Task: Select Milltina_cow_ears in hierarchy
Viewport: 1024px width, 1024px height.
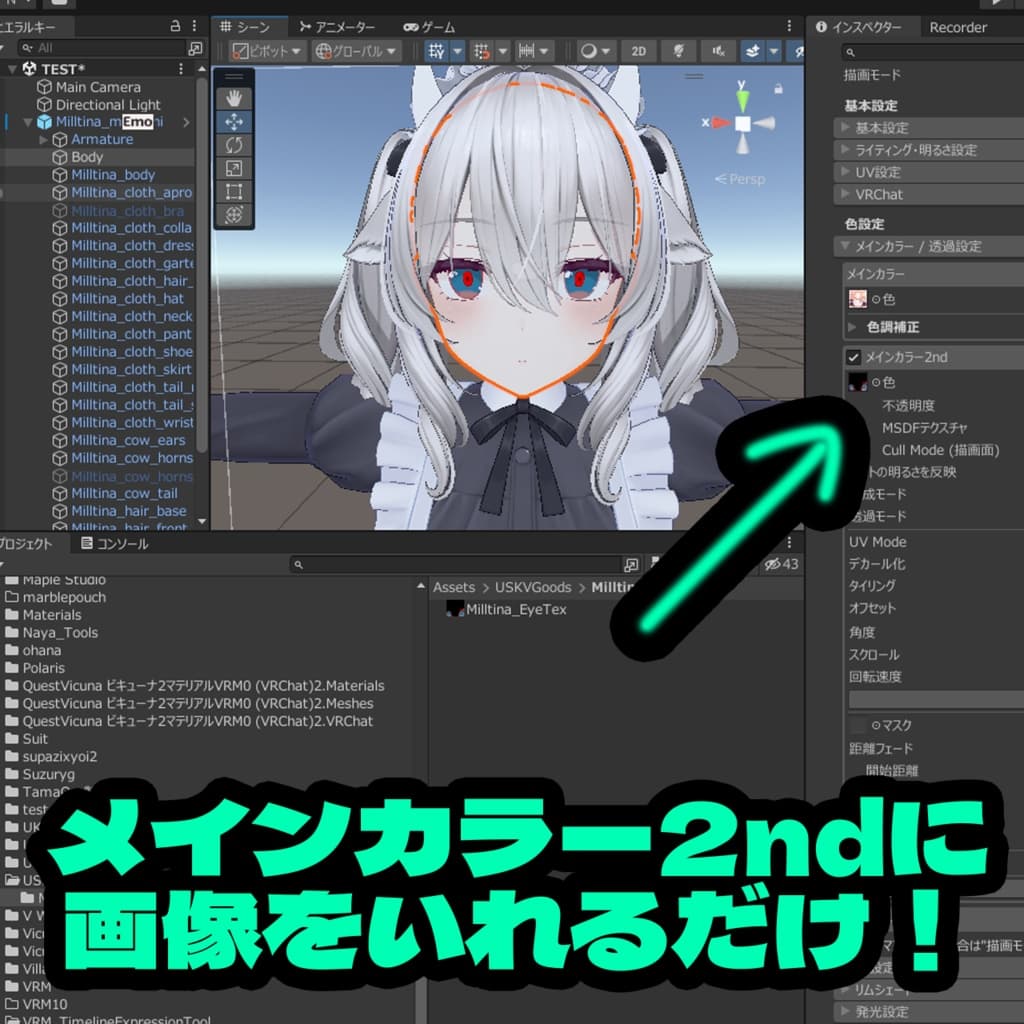Action: (x=128, y=441)
